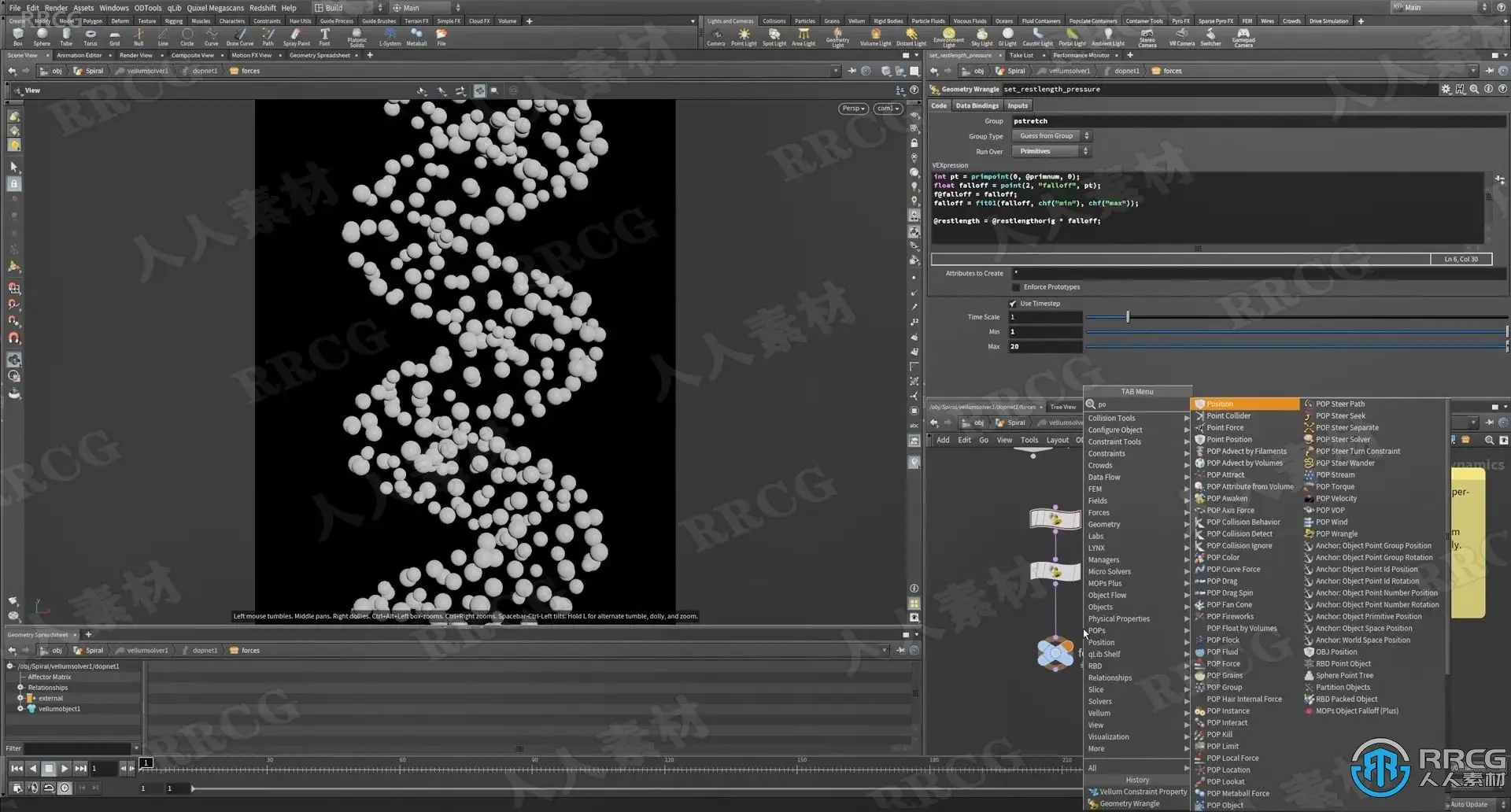Select the Sky Light shelf tool

click(x=981, y=37)
